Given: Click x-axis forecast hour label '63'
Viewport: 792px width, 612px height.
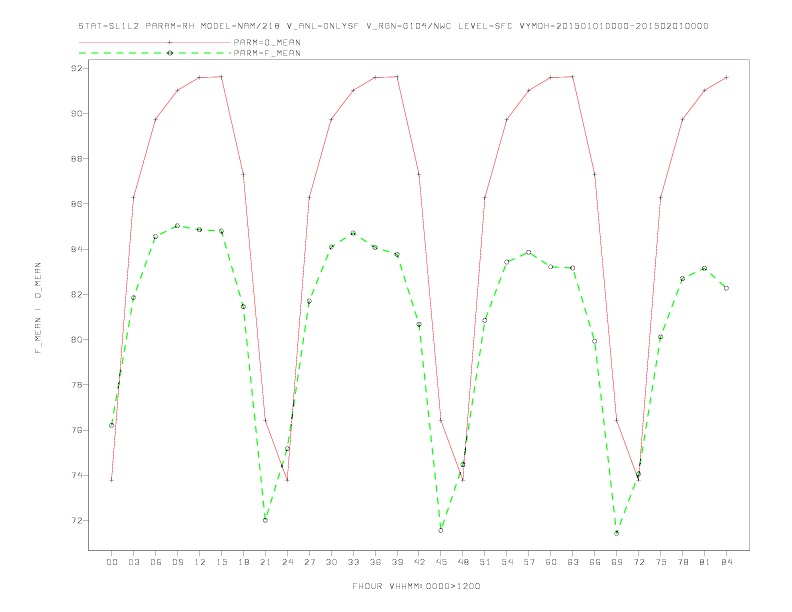Looking at the screenshot, I should point(573,562).
